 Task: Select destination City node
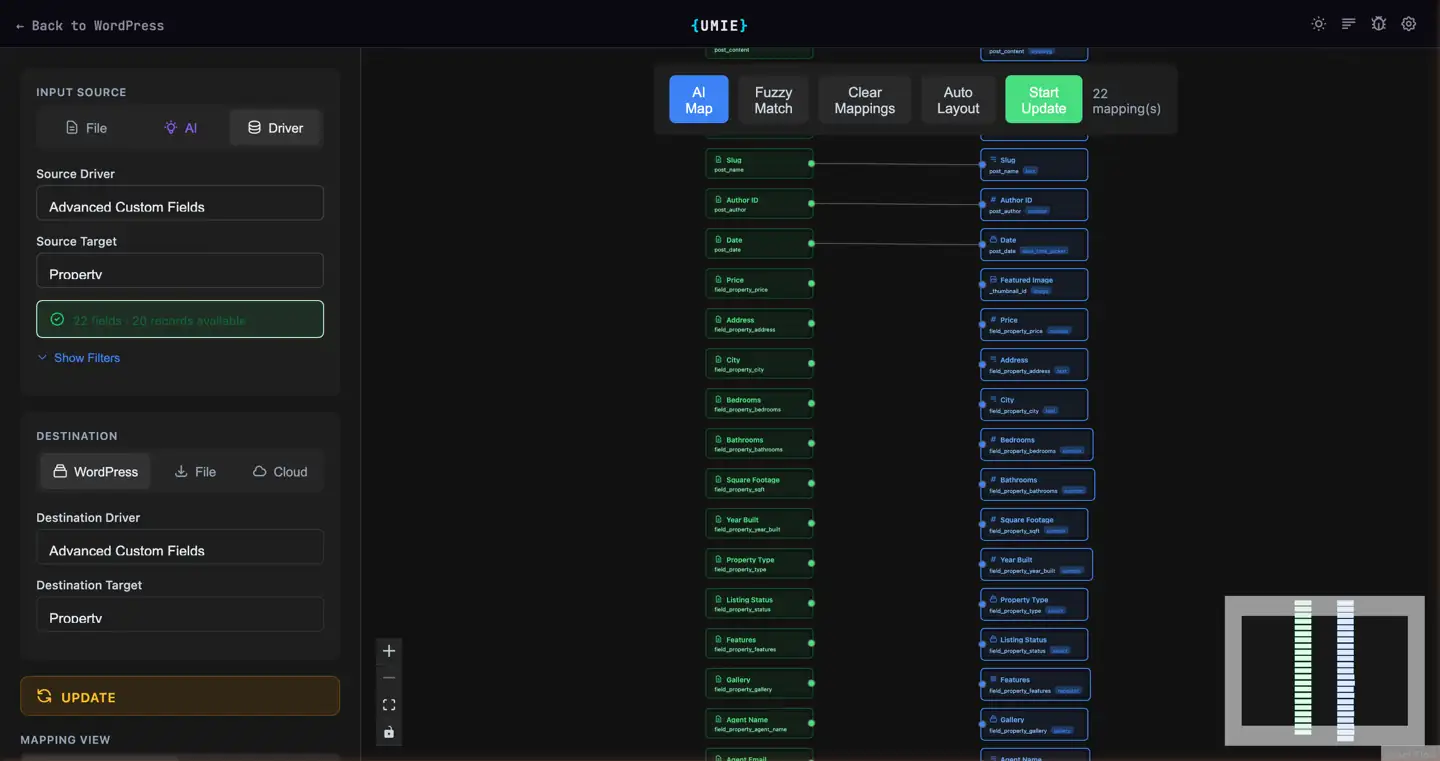1034,405
